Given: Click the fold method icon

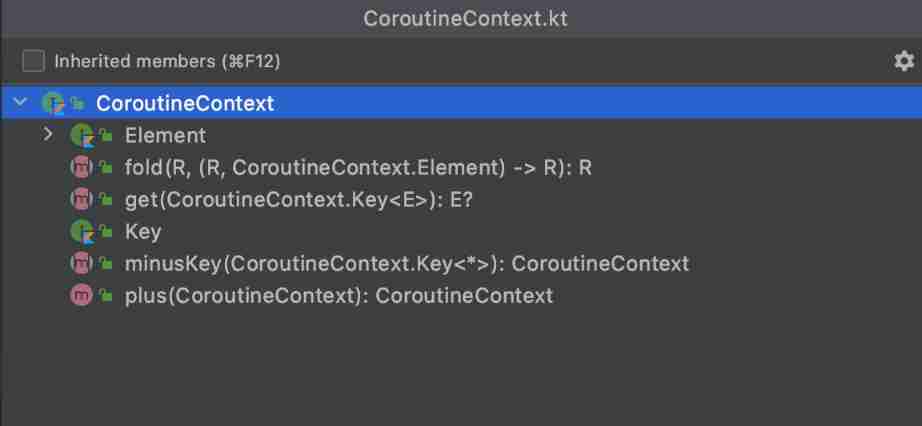Looking at the screenshot, I should coord(81,167).
